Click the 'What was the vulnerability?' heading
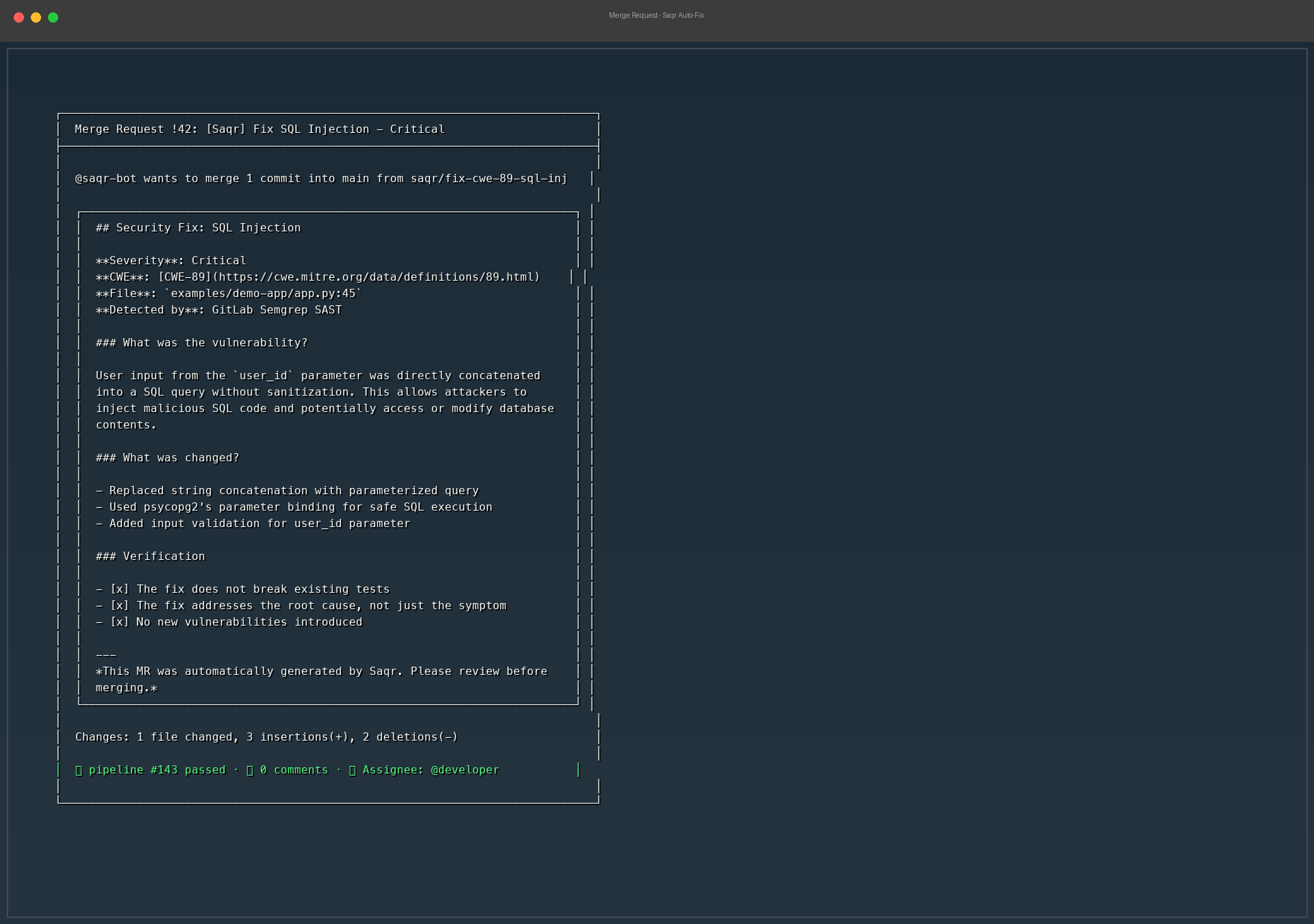Image resolution: width=1314 pixels, height=924 pixels. (215, 343)
